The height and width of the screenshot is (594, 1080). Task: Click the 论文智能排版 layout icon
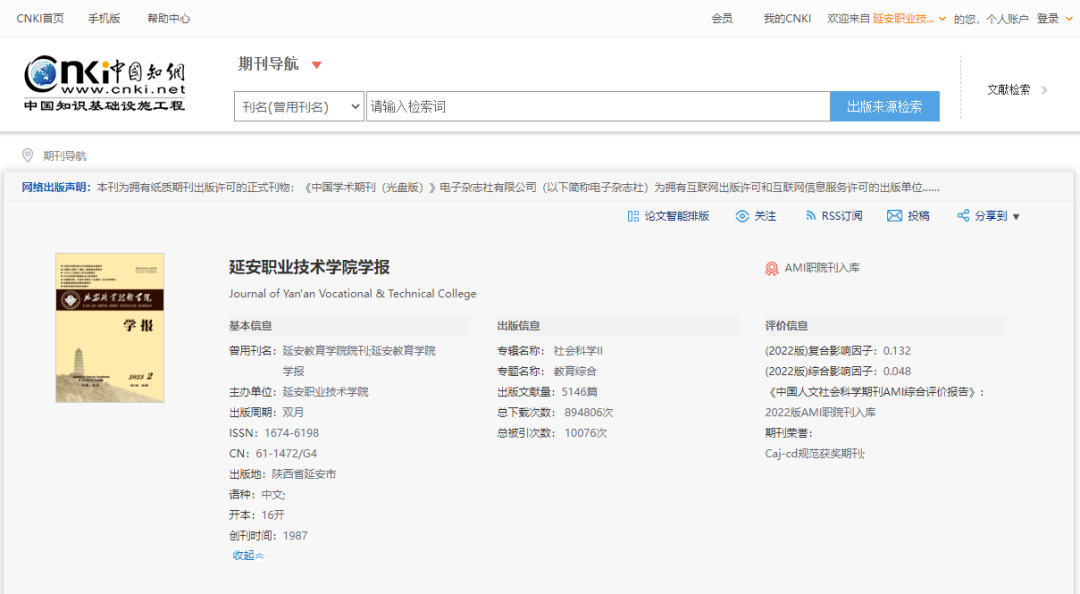pyautogui.click(x=633, y=216)
